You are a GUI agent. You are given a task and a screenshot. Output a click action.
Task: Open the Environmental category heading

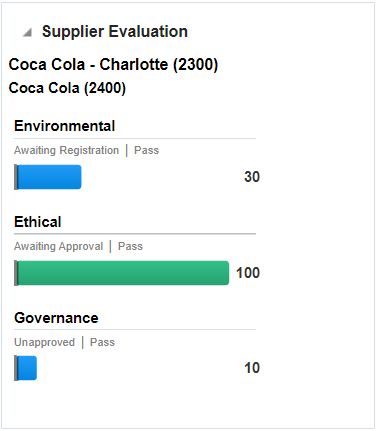point(64,126)
